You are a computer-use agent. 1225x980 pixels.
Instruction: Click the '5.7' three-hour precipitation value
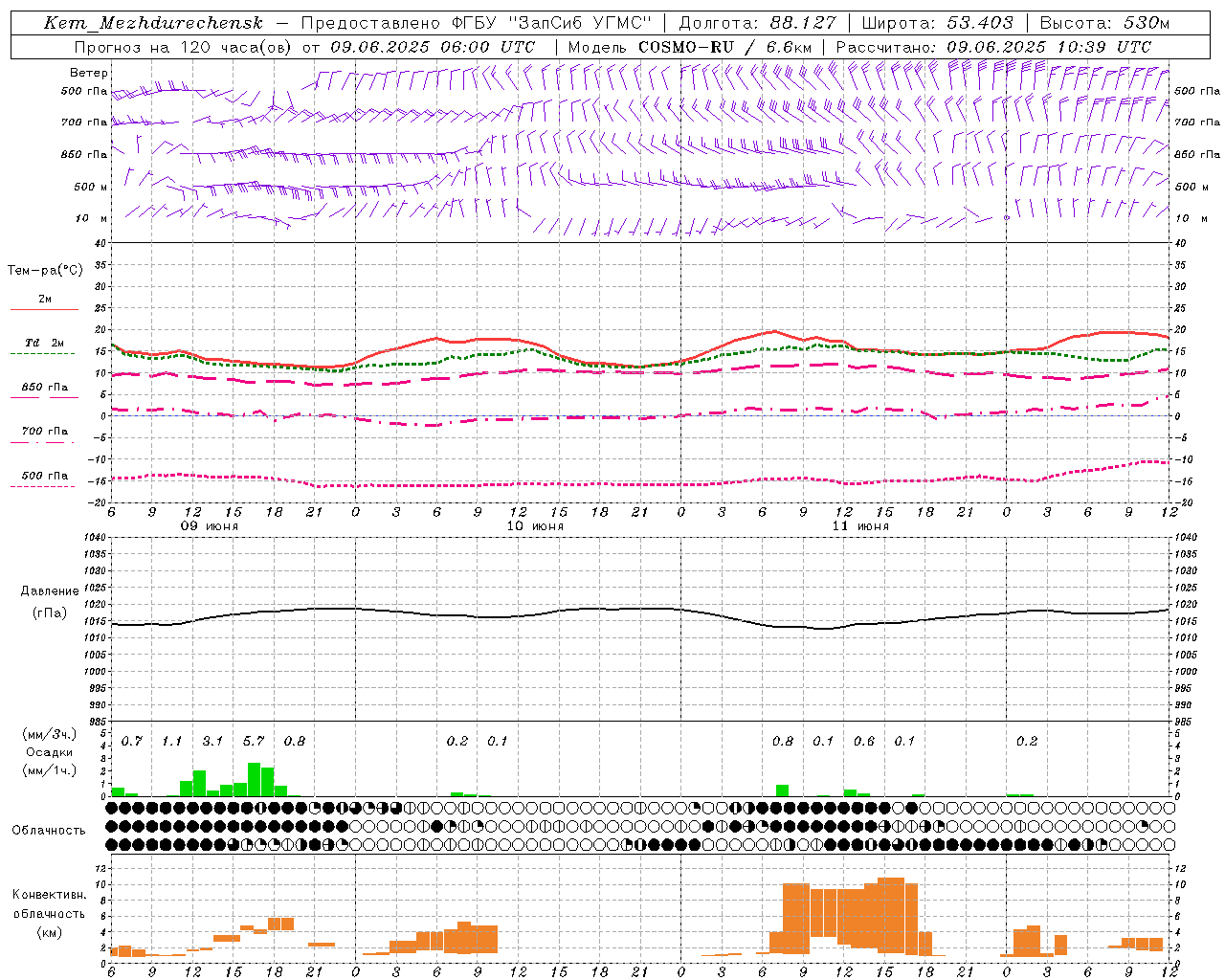pyautogui.click(x=254, y=742)
